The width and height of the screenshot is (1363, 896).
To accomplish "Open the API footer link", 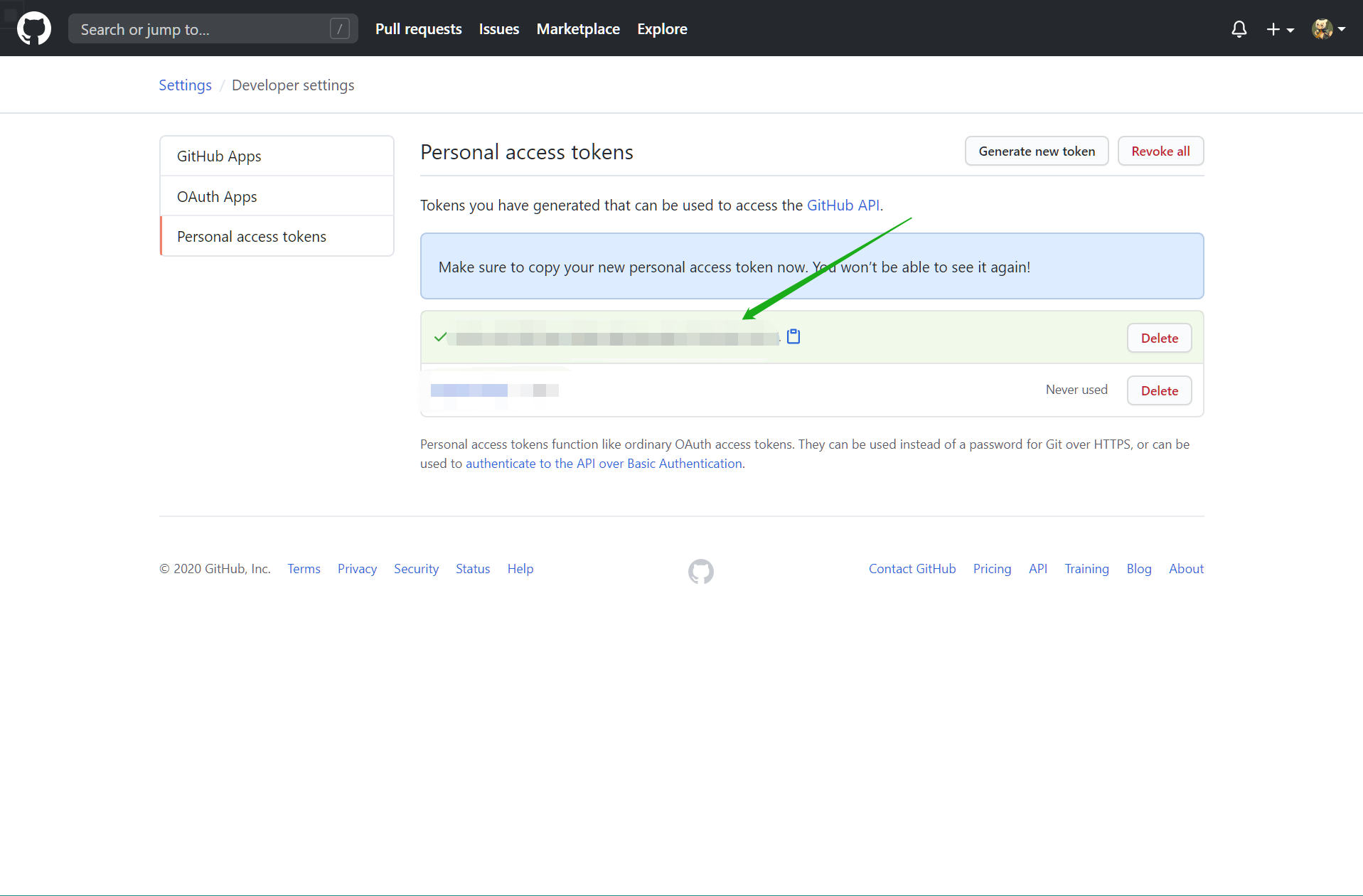I will tap(1038, 568).
